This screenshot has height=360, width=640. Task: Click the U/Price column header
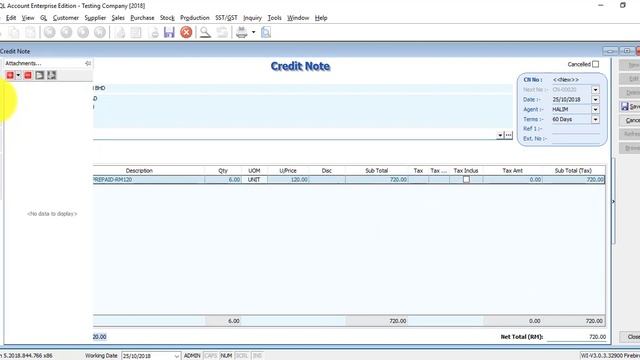(x=288, y=171)
